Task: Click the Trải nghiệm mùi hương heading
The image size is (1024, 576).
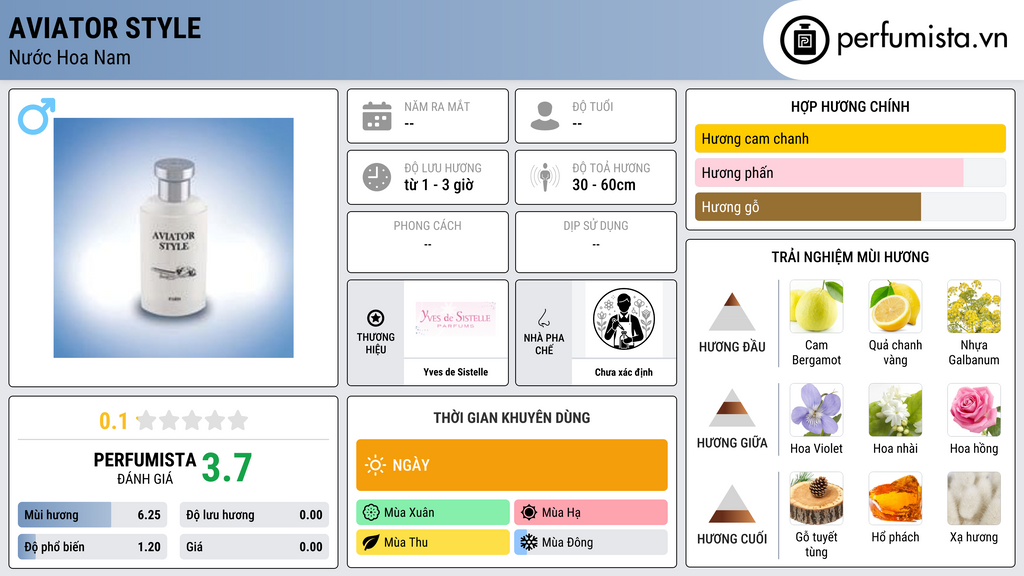Action: [x=850, y=257]
